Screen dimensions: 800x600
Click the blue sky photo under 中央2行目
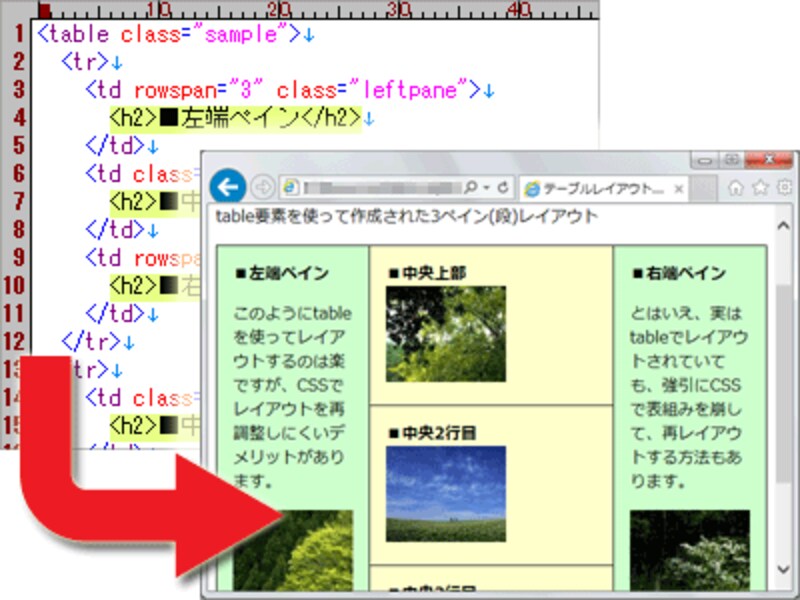pyautogui.click(x=446, y=493)
